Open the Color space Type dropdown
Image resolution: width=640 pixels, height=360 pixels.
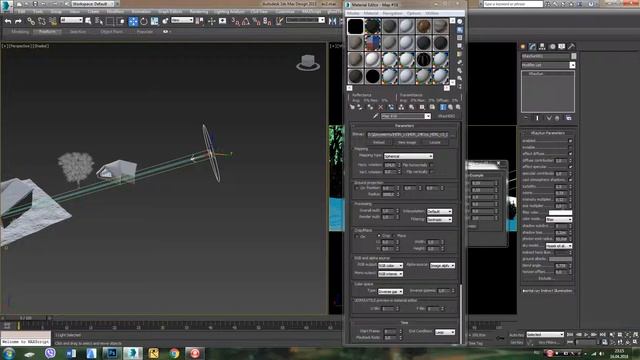click(x=391, y=291)
